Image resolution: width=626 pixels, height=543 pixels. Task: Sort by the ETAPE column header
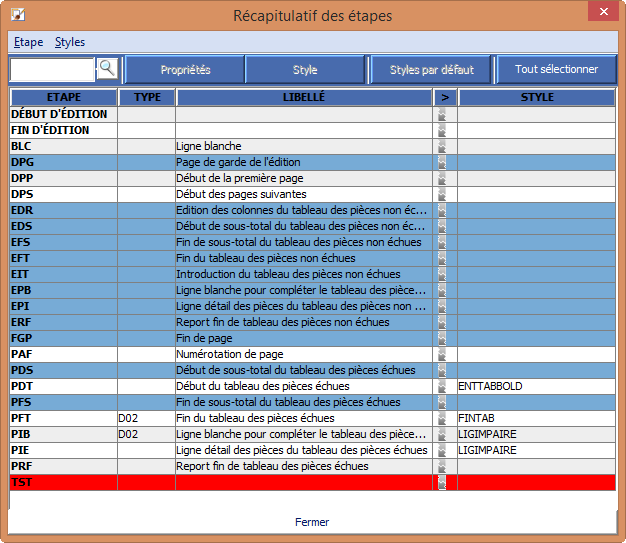pyautogui.click(x=63, y=98)
